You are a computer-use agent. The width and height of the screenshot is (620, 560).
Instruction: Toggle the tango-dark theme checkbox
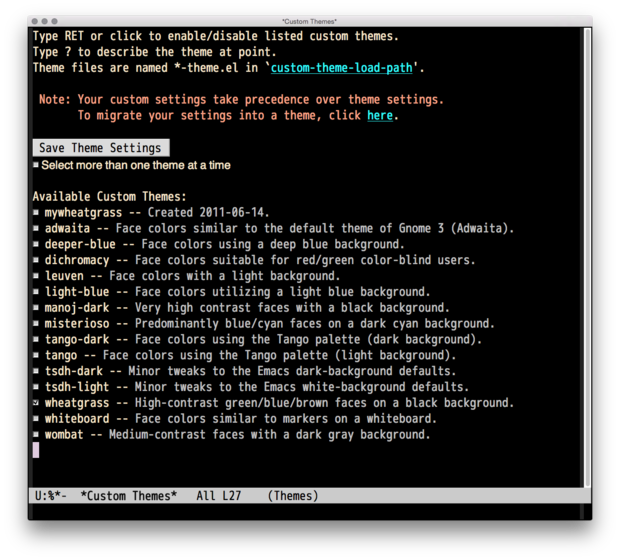[36, 339]
